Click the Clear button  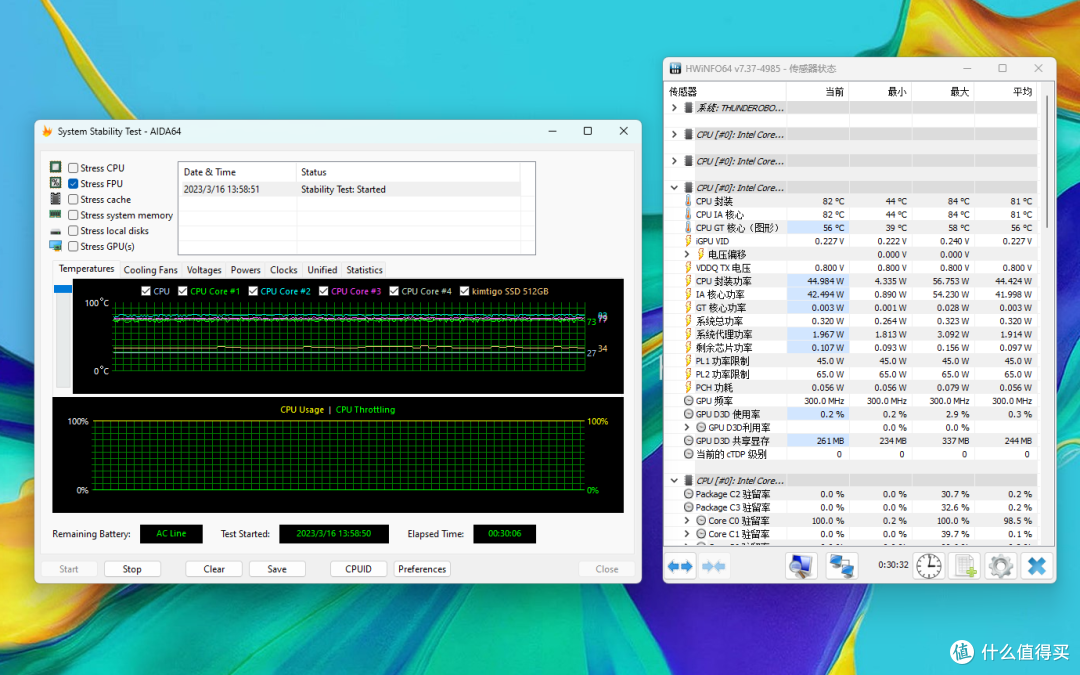click(214, 569)
